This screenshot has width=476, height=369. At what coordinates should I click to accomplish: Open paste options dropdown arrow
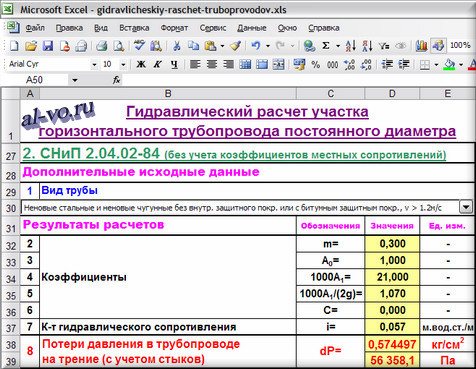(222, 46)
